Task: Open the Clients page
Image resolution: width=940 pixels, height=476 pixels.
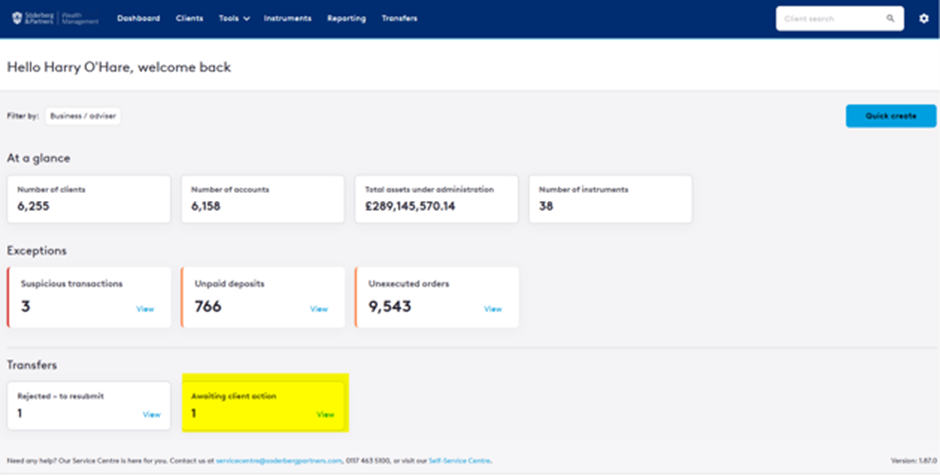Action: click(x=189, y=18)
